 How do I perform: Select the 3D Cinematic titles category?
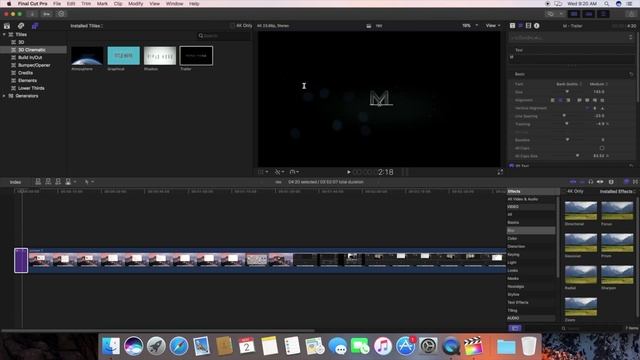[x=33, y=50]
